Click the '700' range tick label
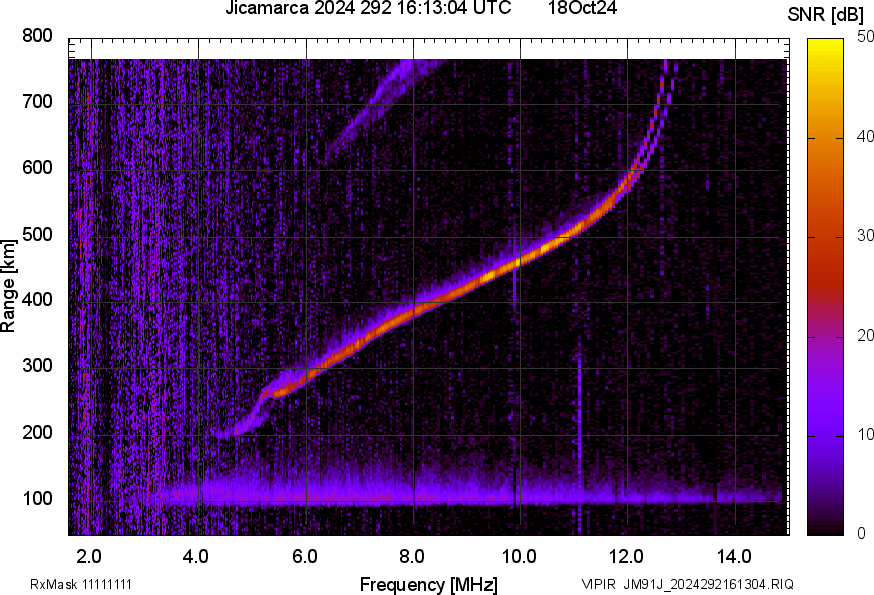The image size is (874, 595). [x=37, y=101]
